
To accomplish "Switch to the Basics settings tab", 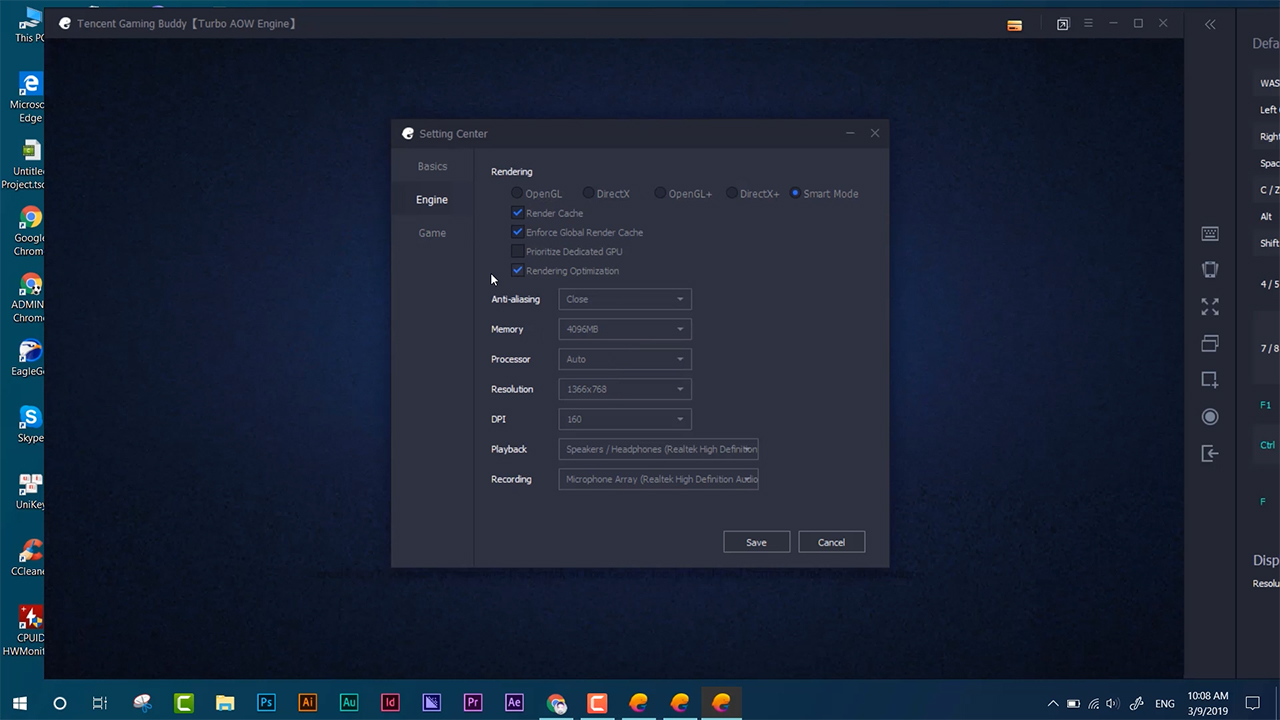I will tap(432, 167).
